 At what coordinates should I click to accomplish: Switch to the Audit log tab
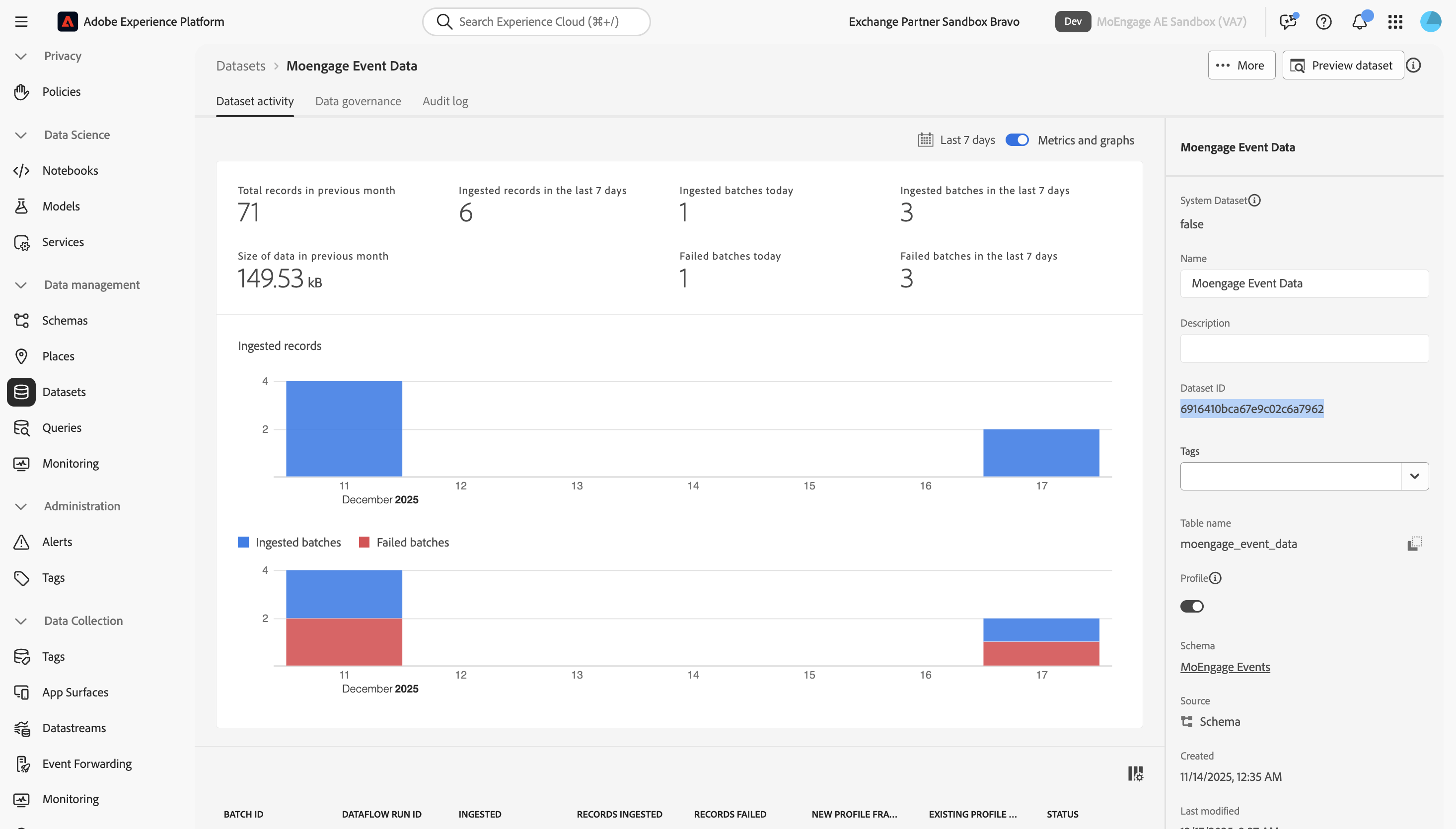click(445, 101)
